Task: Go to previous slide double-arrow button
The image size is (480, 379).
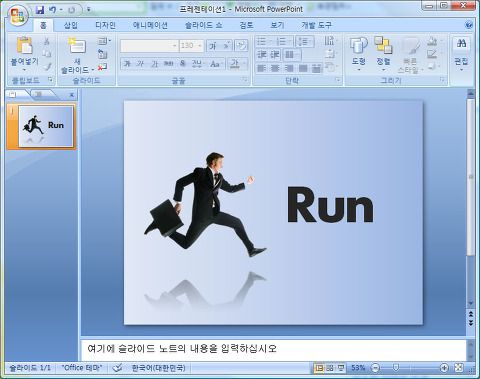Action: coord(471,314)
